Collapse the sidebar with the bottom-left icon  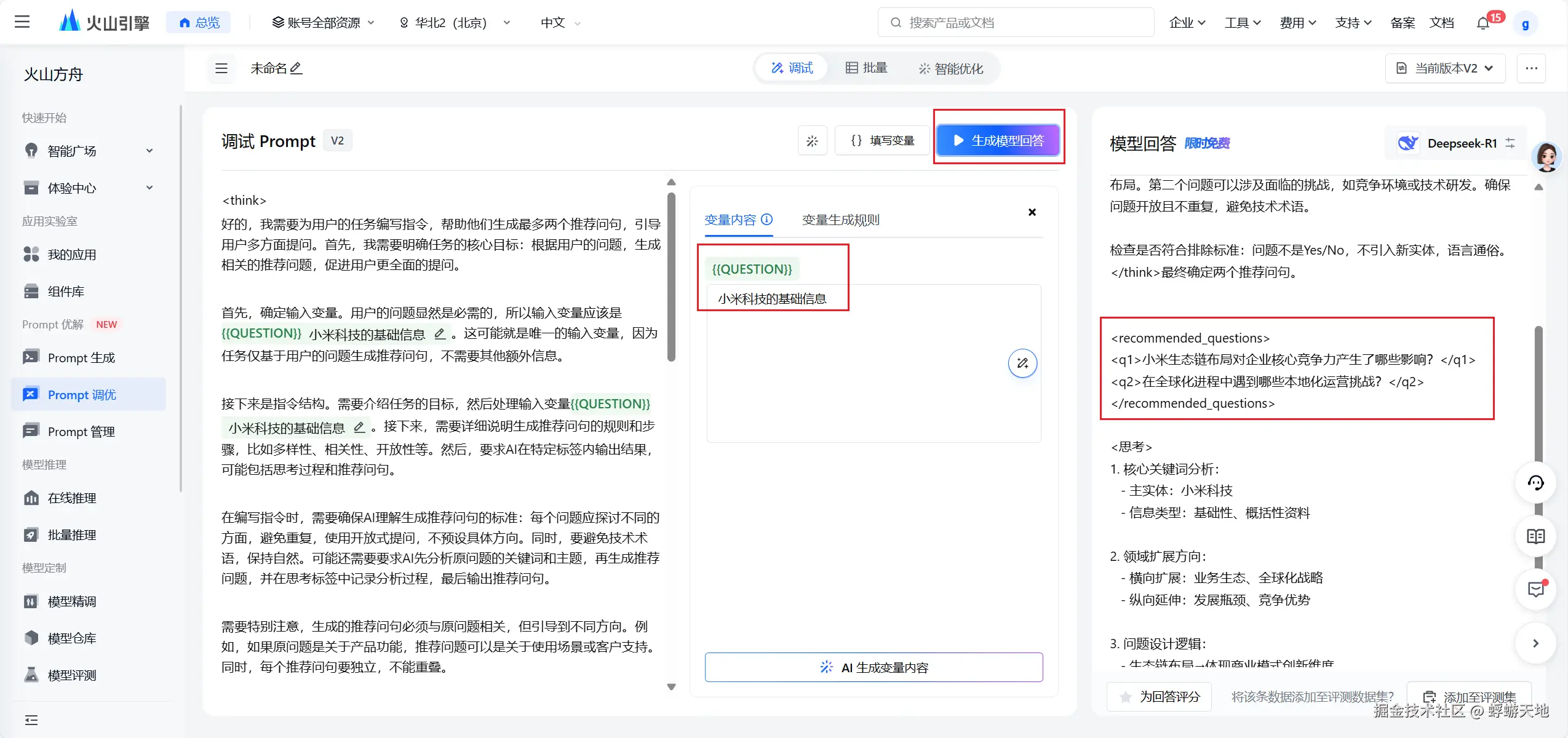click(31, 720)
